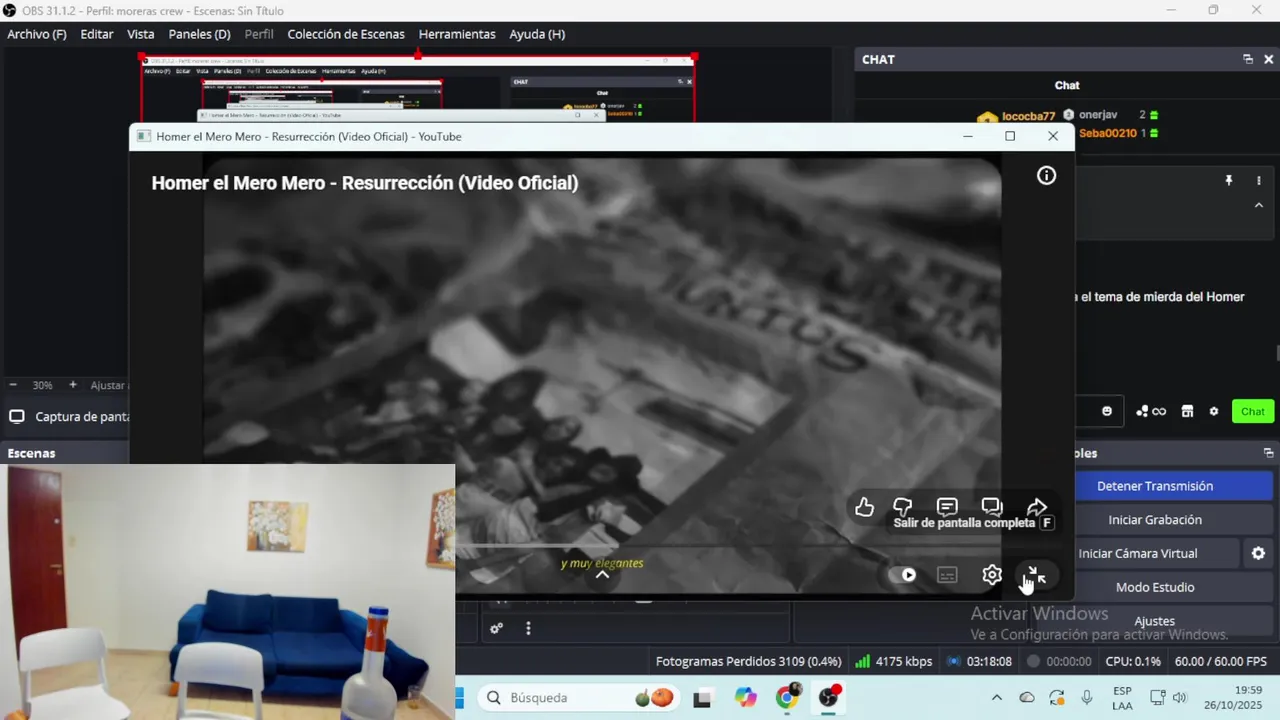Like the Homer el Mero Mero video
The width and height of the screenshot is (1280, 720).
tap(865, 507)
